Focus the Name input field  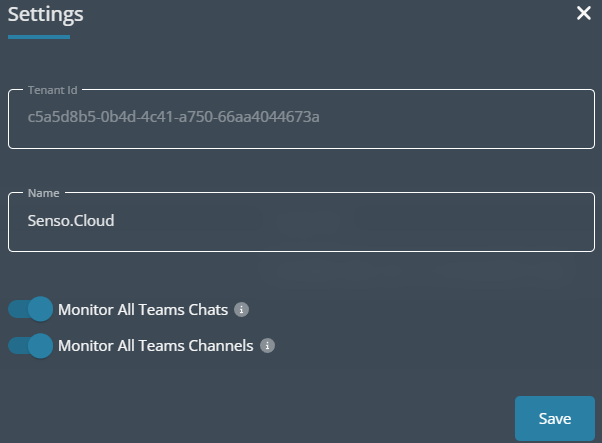click(301, 222)
